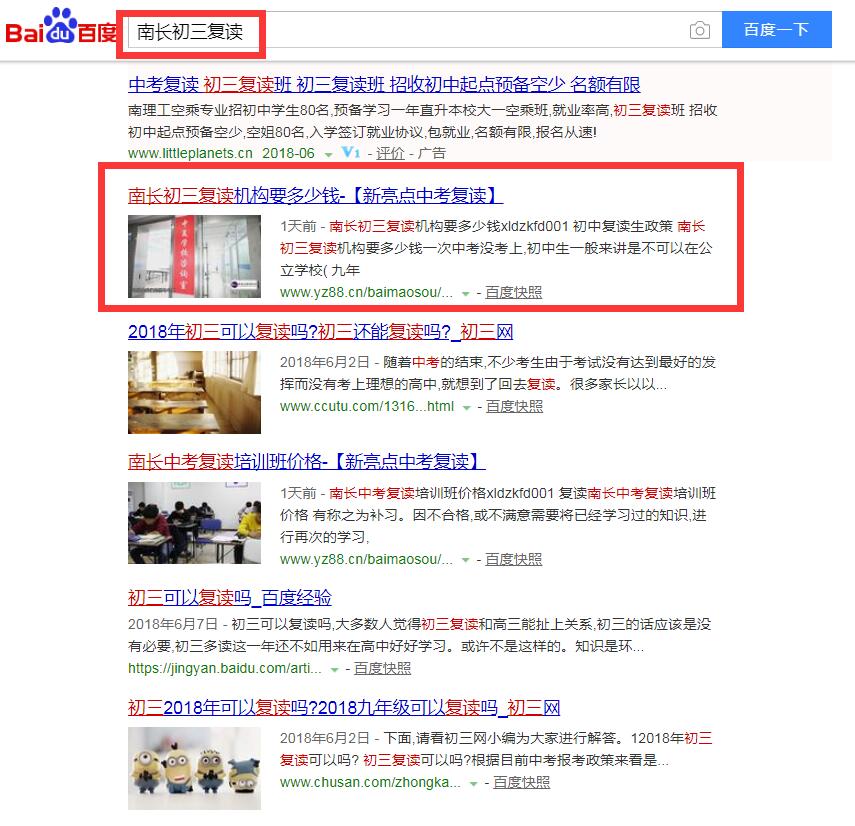Image resolution: width=855 pixels, height=826 pixels.
Task: Open 2018年初三可以复读吗 result title
Action: pos(321,331)
